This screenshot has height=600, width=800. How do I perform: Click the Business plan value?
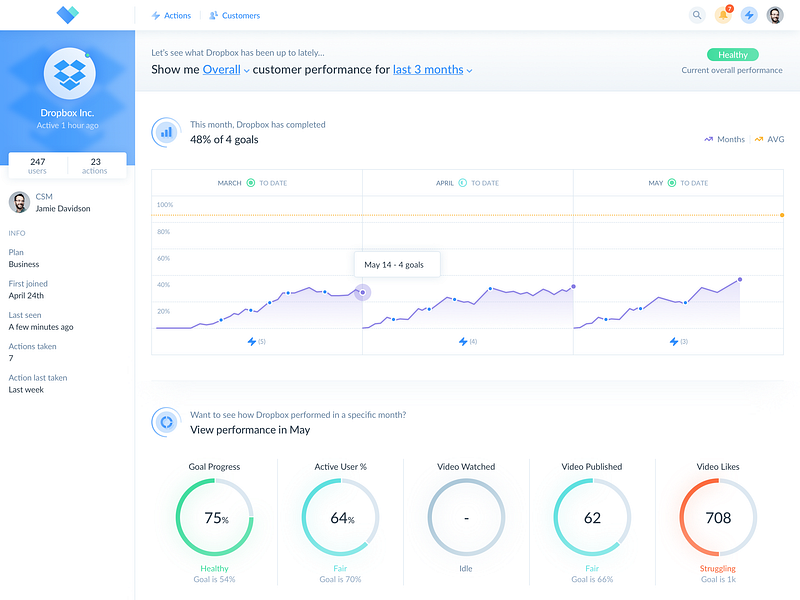(24, 264)
